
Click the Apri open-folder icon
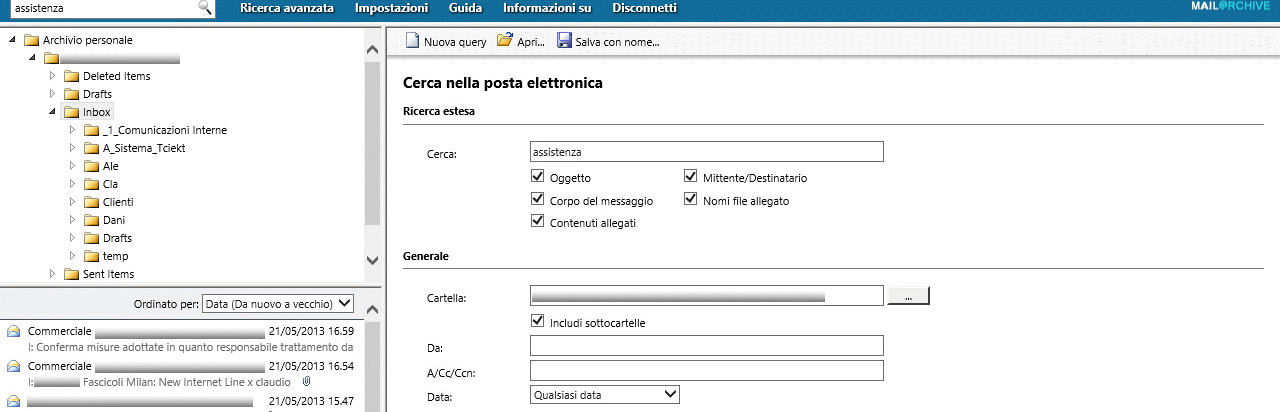pos(505,41)
